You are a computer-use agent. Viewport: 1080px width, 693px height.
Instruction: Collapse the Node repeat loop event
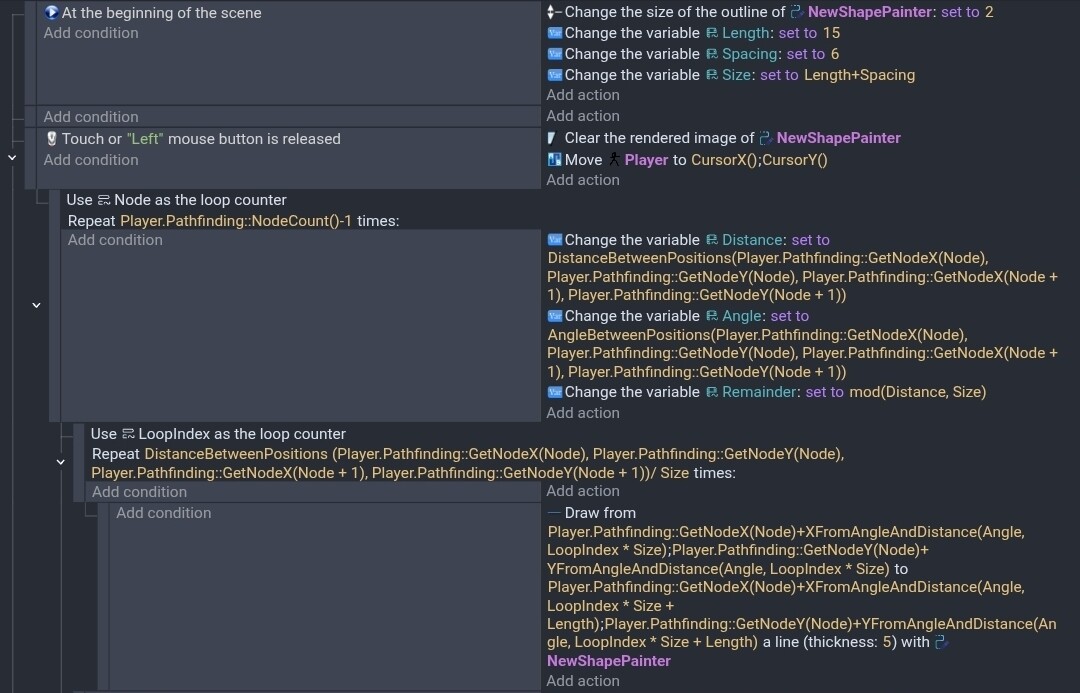36,305
